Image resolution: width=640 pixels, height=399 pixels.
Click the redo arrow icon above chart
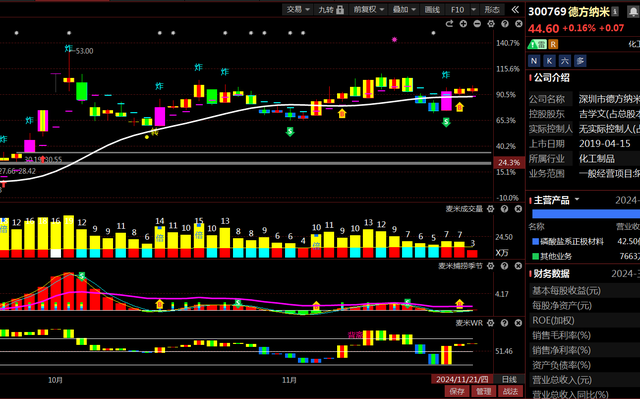[449, 24]
